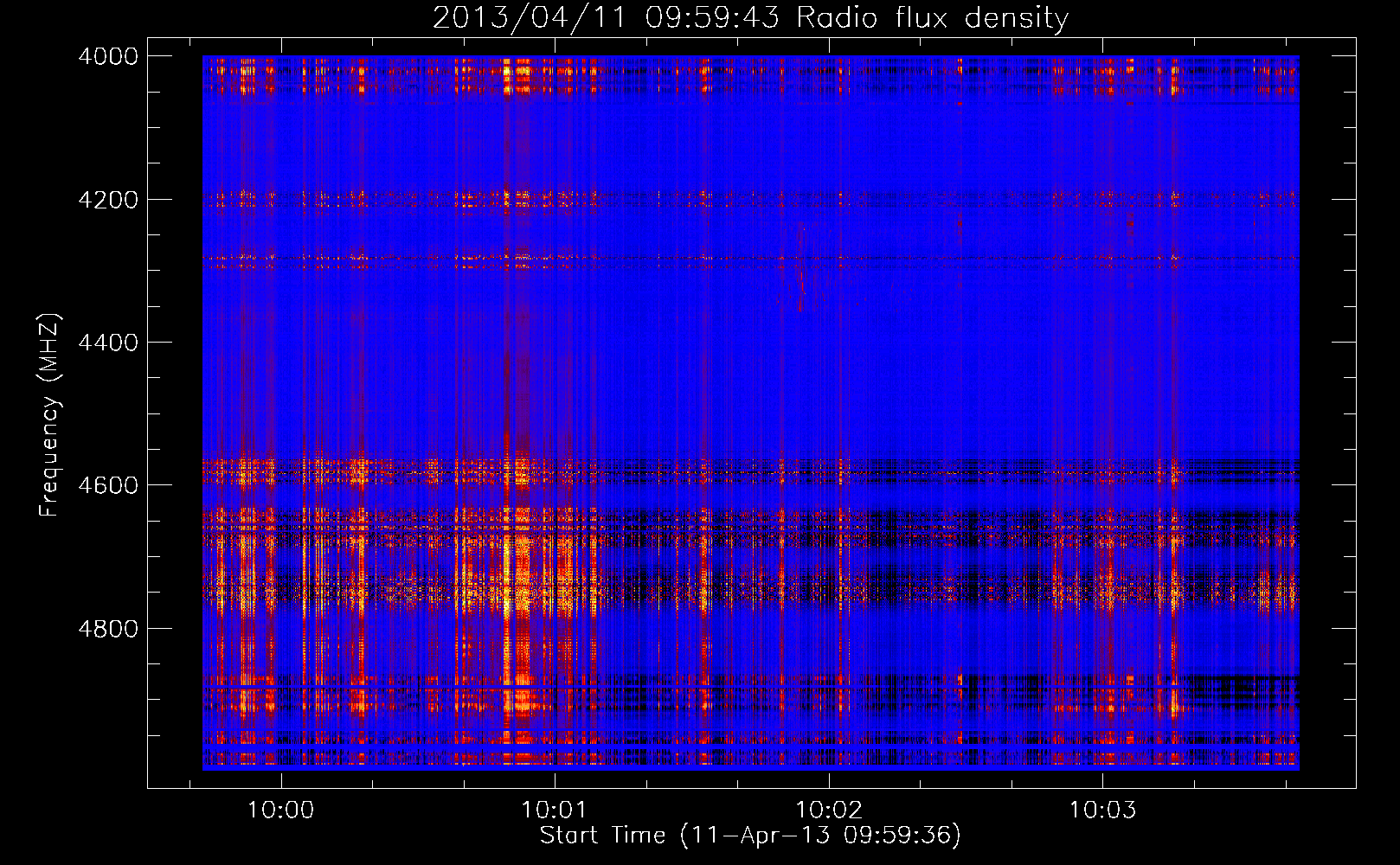Click the 10:01 time tick label

coord(555,811)
